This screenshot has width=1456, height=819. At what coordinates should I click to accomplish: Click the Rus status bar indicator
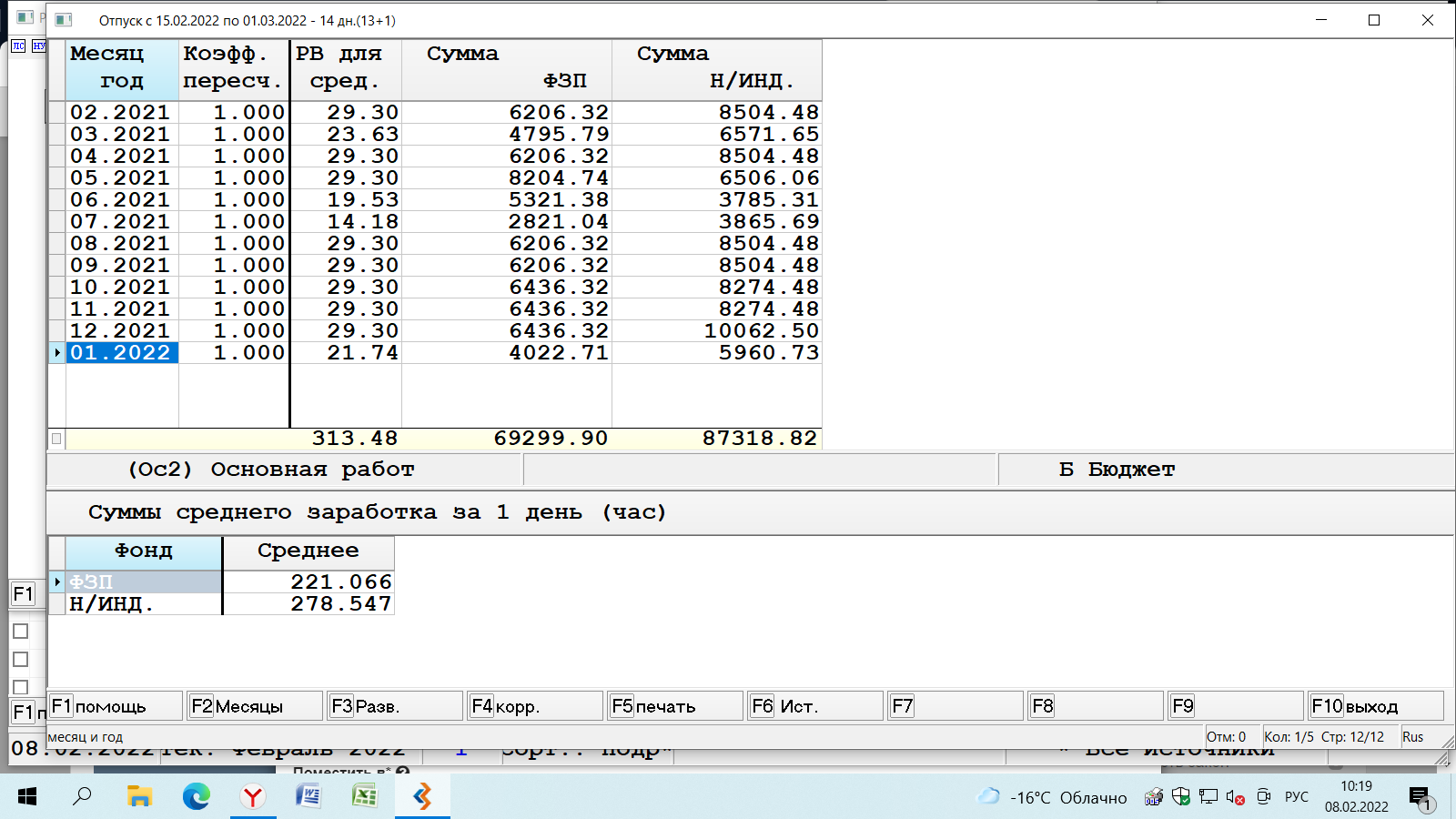pyautogui.click(x=1413, y=737)
